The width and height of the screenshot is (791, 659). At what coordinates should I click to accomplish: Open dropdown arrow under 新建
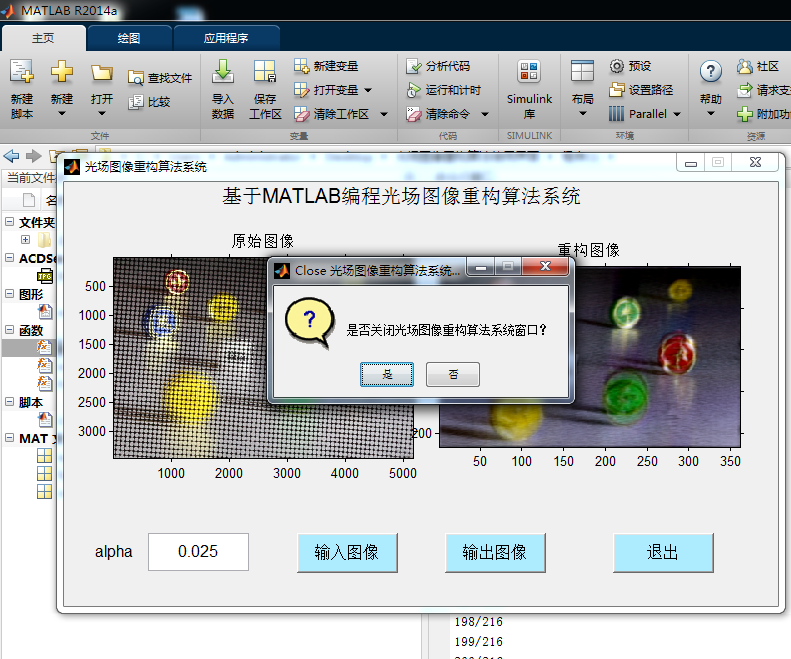coord(62,114)
